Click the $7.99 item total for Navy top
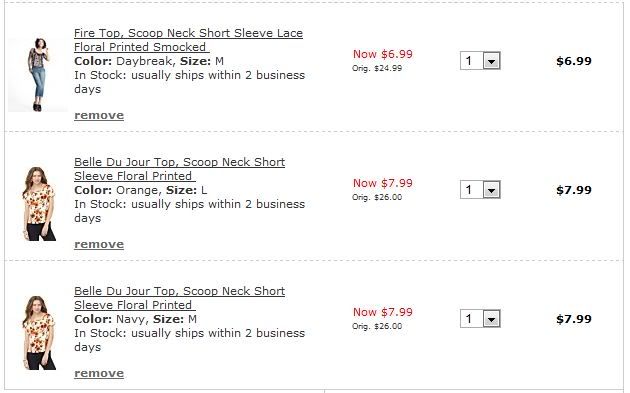This screenshot has height=393, width=630. click(x=574, y=319)
